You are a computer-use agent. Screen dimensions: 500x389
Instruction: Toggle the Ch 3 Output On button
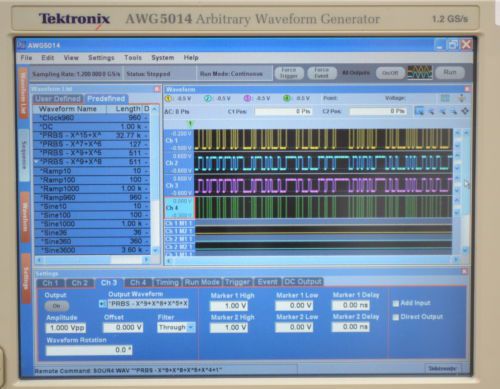tap(57, 306)
